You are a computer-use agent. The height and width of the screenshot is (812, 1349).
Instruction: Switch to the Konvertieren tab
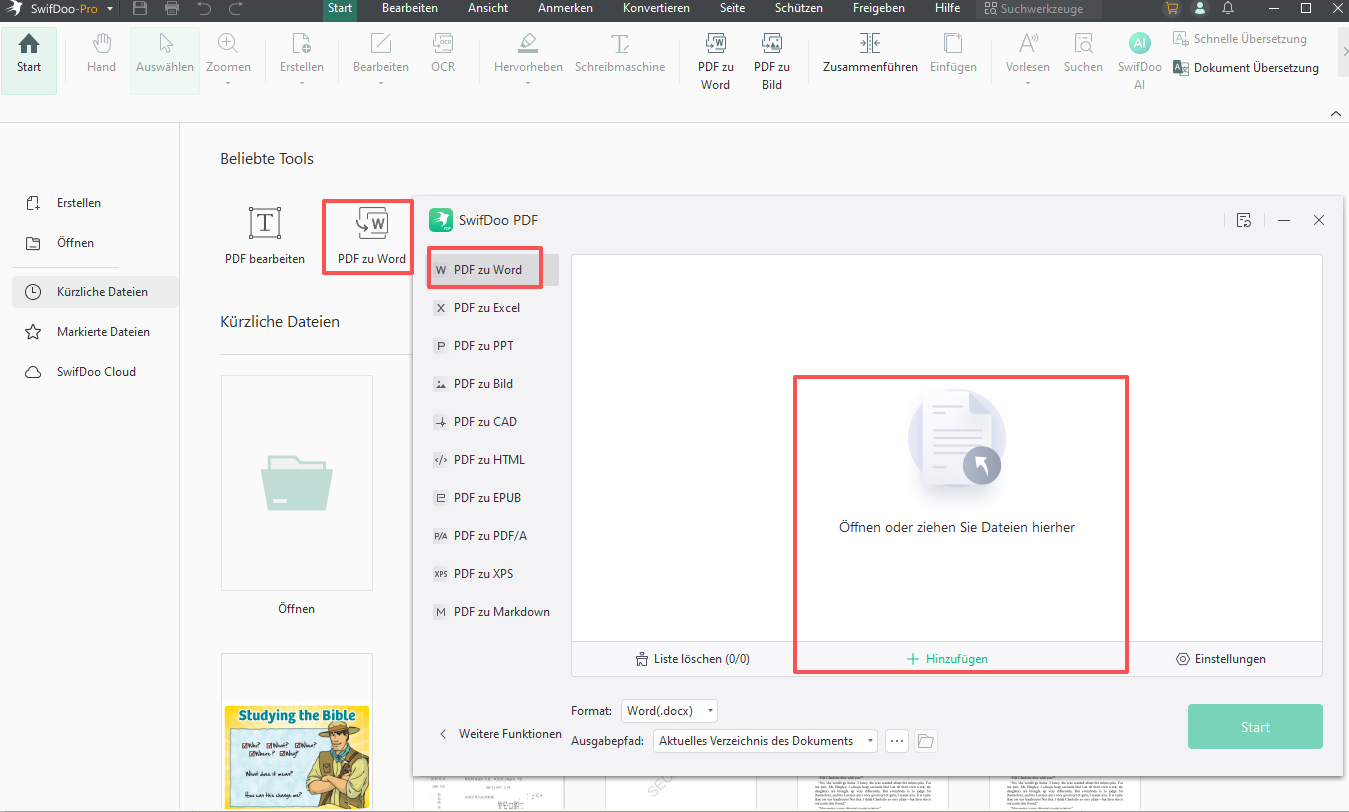655,8
